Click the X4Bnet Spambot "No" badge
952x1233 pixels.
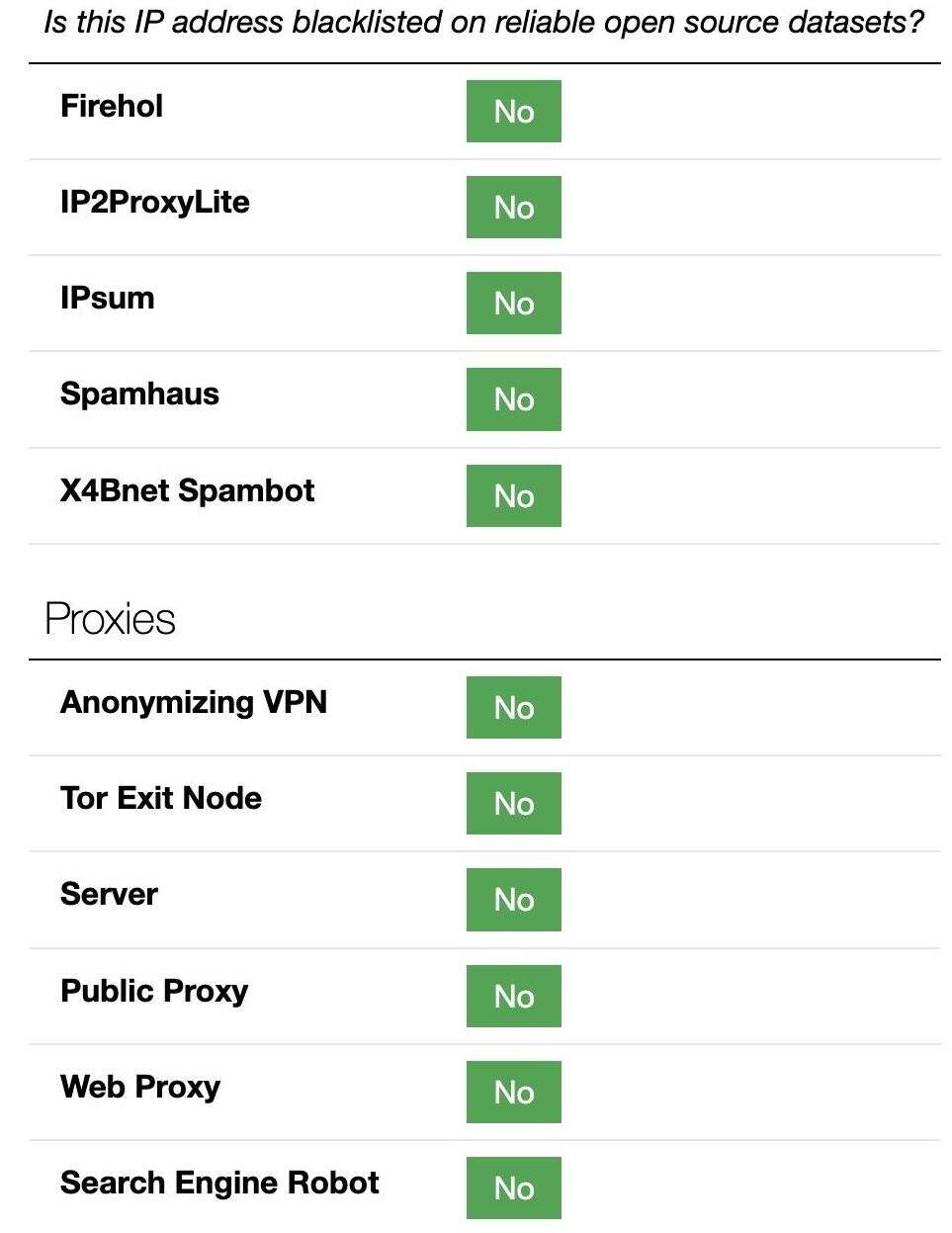click(x=513, y=495)
